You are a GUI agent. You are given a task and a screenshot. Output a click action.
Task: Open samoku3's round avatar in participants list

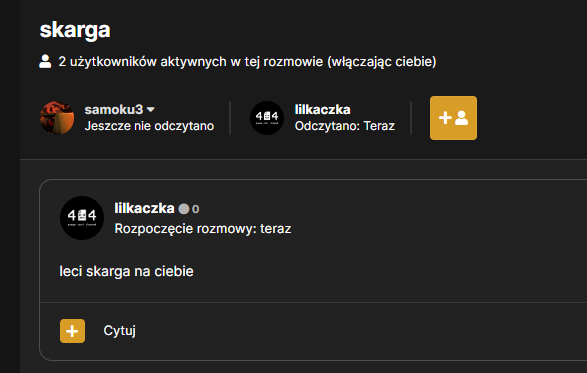point(57,118)
